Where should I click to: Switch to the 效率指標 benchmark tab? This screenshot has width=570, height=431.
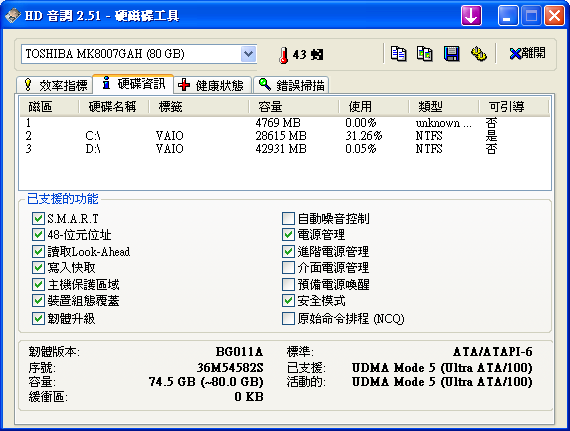(55, 85)
